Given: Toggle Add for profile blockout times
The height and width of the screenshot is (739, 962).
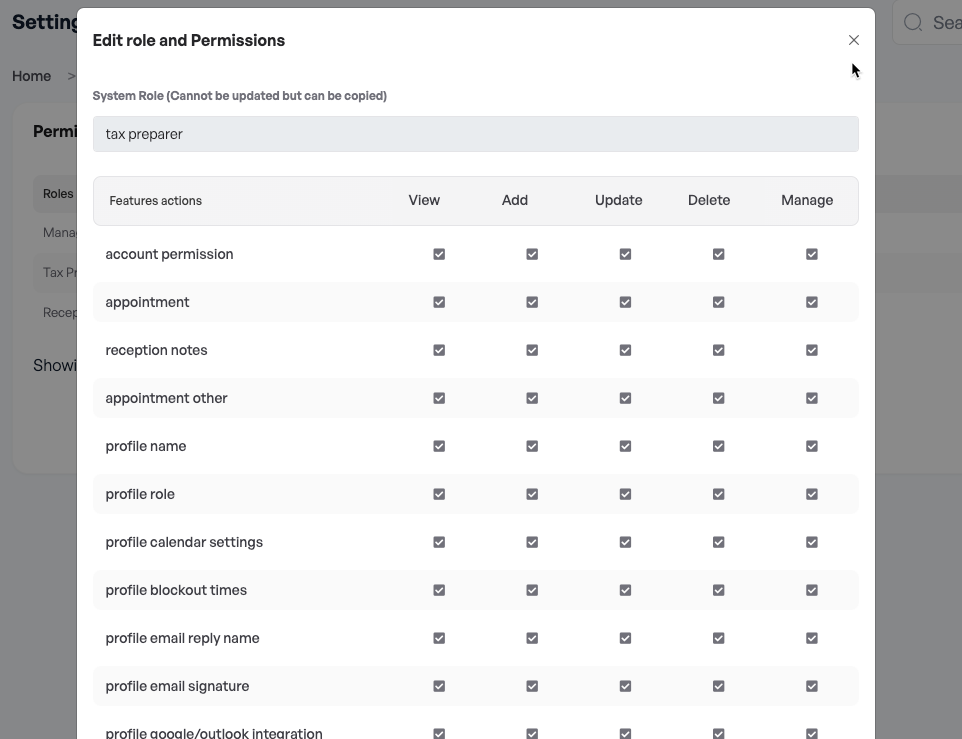Looking at the screenshot, I should 532,590.
